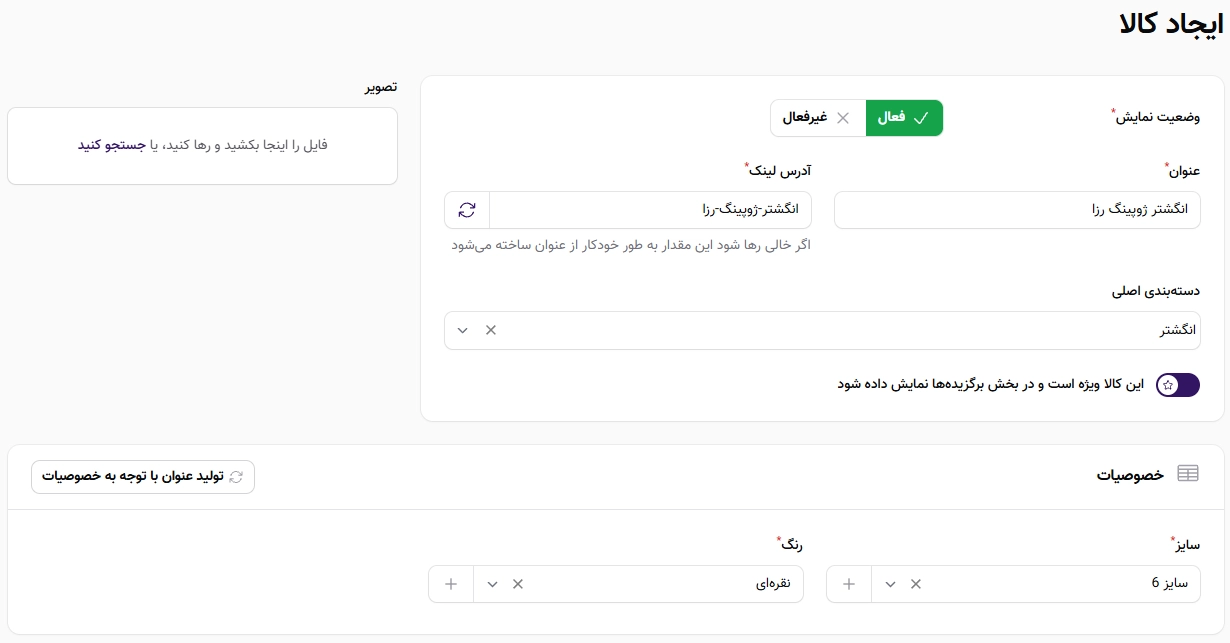The height and width of the screenshot is (643, 1230).
Task: Toggle the featured product star switch
Action: (1178, 385)
